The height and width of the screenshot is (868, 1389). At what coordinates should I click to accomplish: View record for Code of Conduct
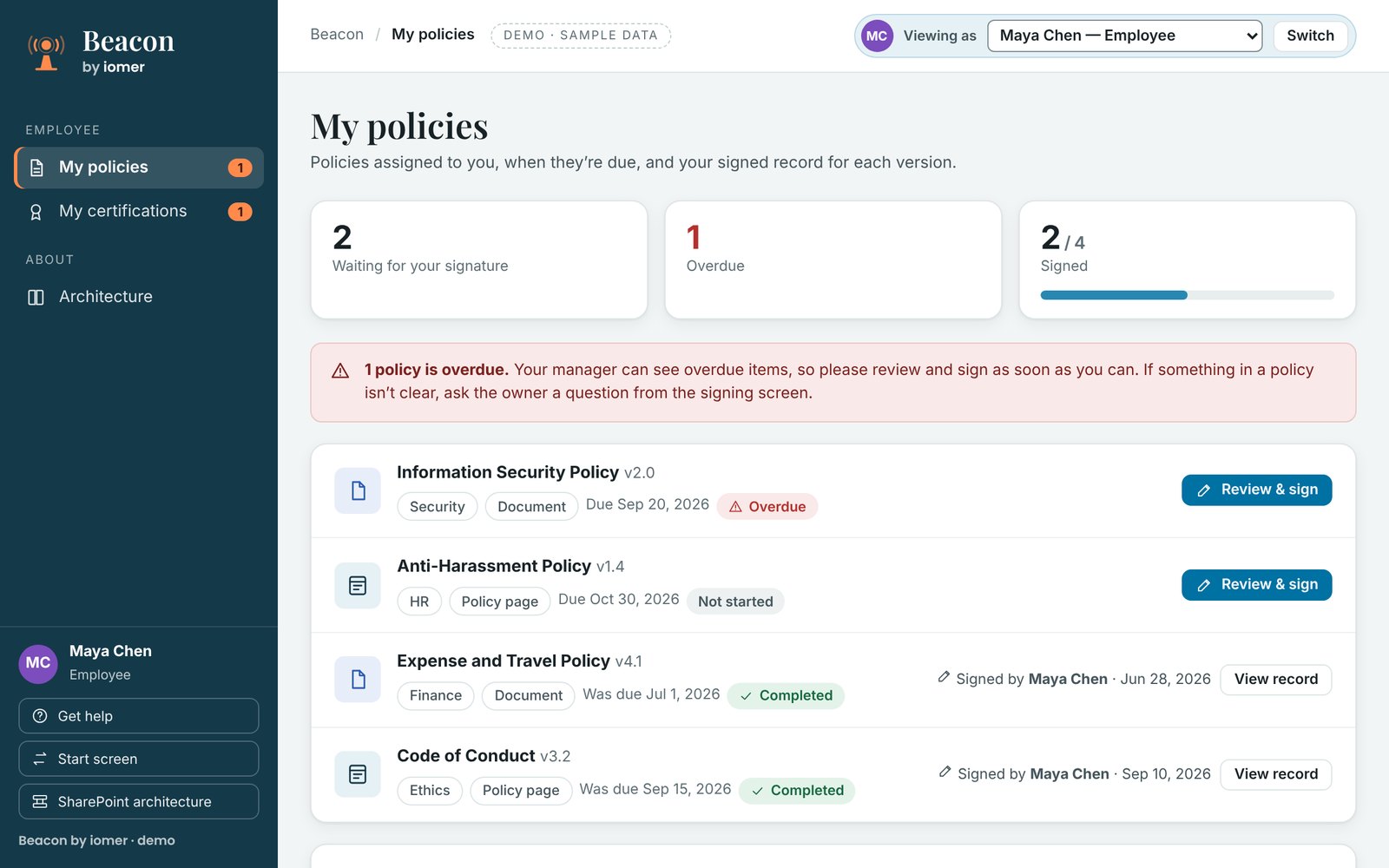pos(1275,774)
